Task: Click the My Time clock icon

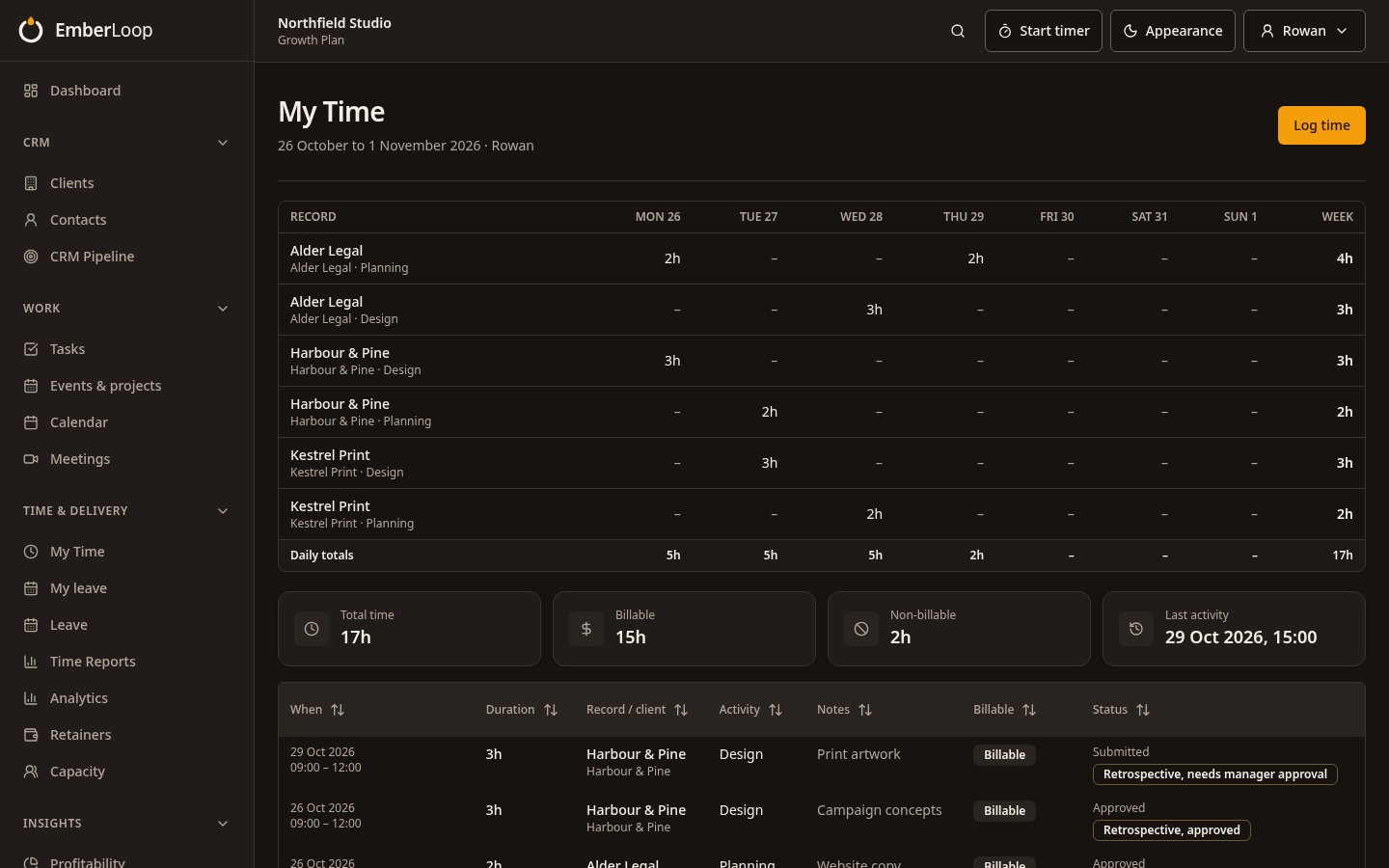Action: pyautogui.click(x=31, y=552)
